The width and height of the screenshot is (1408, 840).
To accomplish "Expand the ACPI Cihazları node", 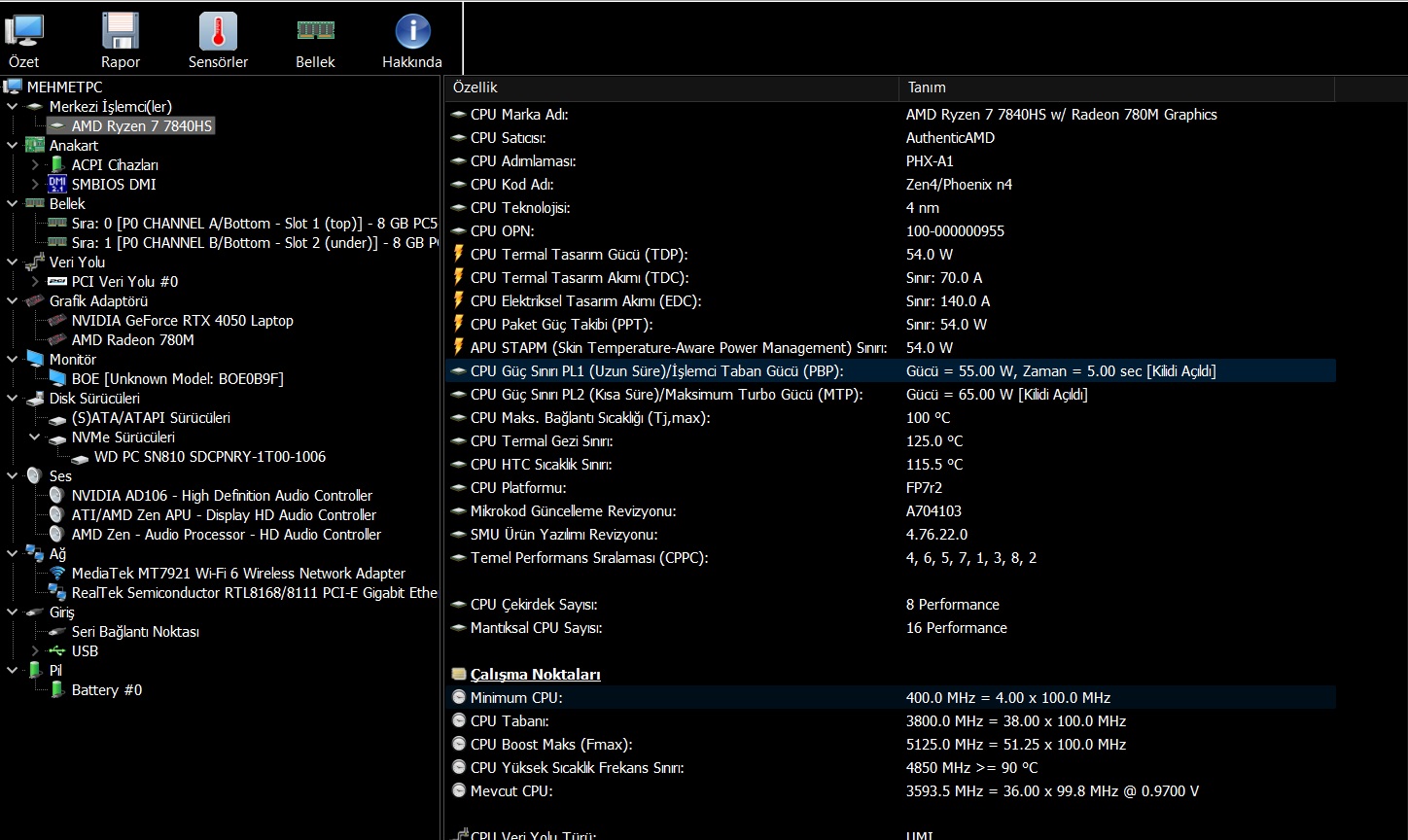I will 35,165.
